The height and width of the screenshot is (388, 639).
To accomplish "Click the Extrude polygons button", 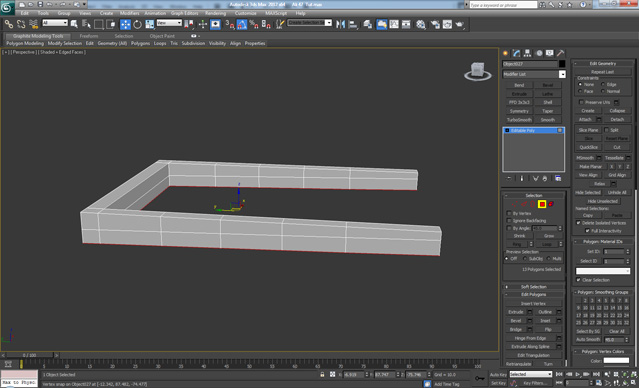I will [x=516, y=312].
